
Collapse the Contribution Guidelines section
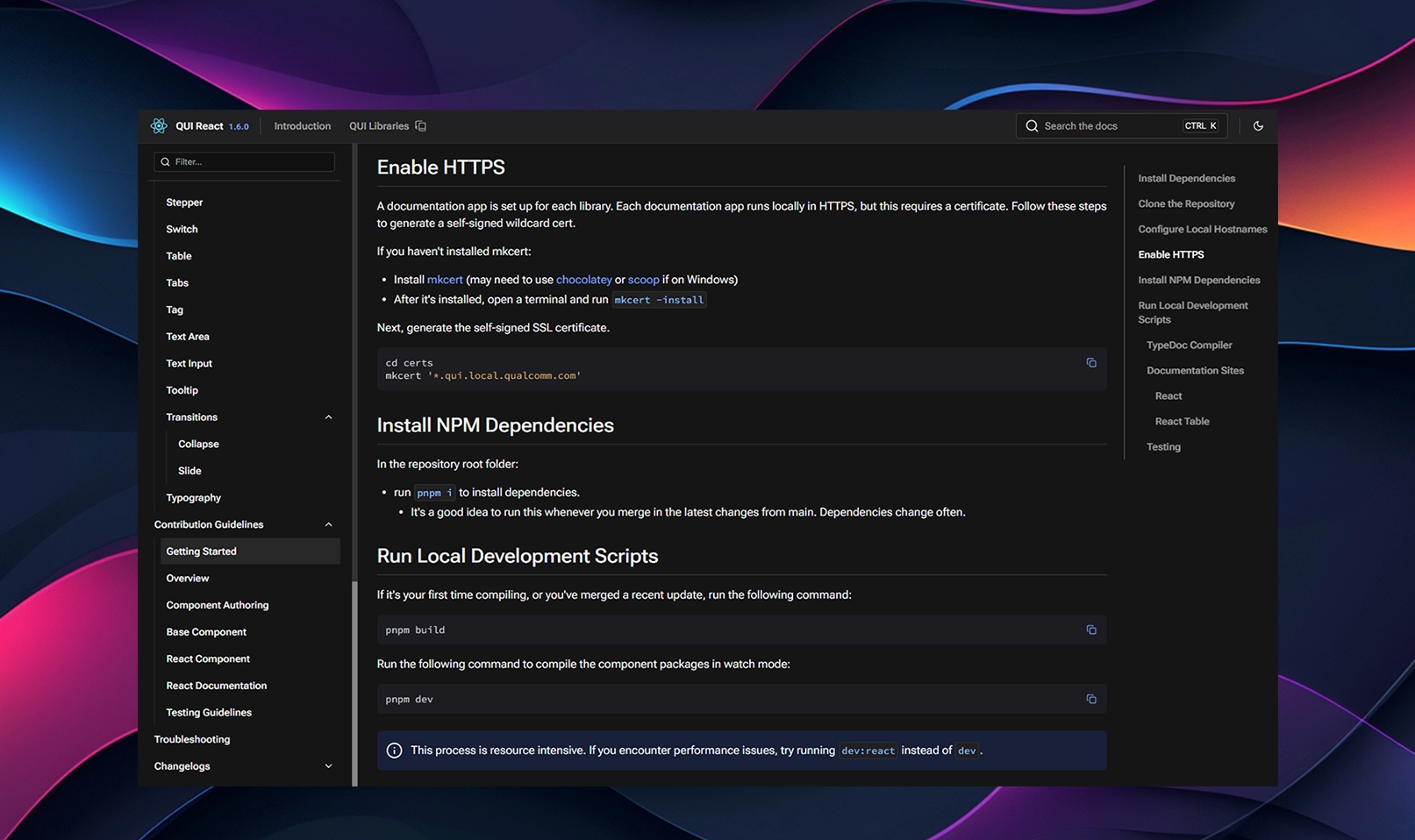[328, 524]
